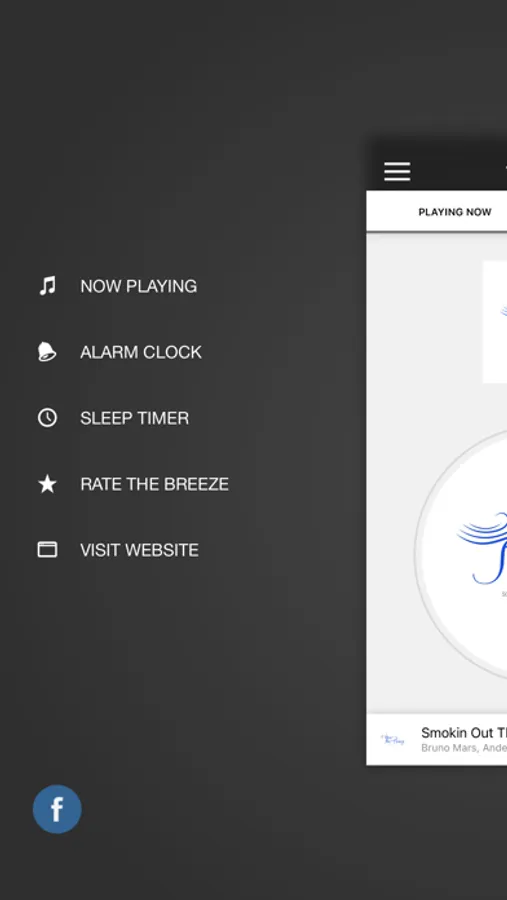This screenshot has height=900, width=507.
Task: Choose RATE THE BREEZE option
Action: pos(154,484)
